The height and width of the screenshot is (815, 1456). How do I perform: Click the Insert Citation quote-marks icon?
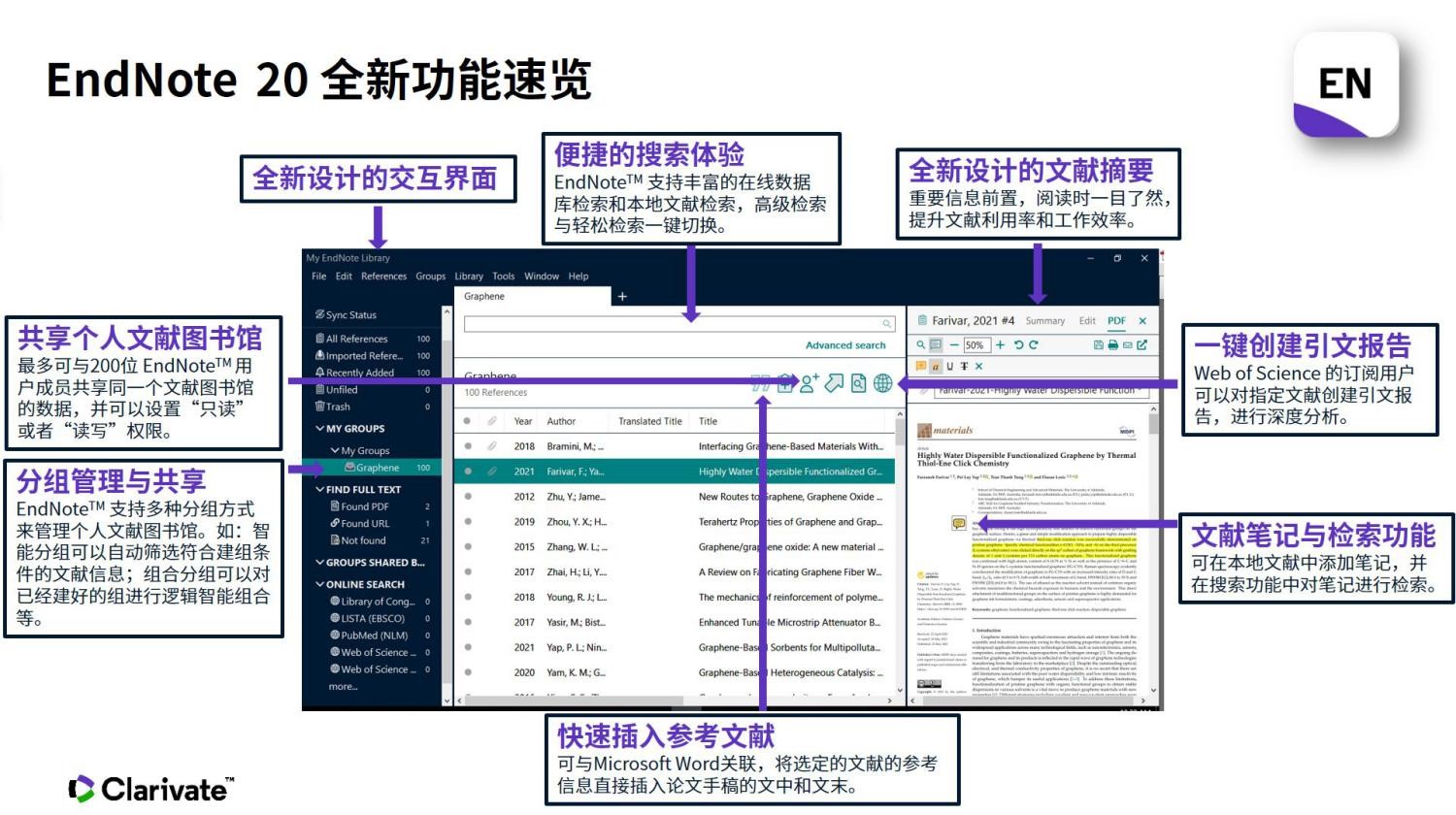[760, 383]
